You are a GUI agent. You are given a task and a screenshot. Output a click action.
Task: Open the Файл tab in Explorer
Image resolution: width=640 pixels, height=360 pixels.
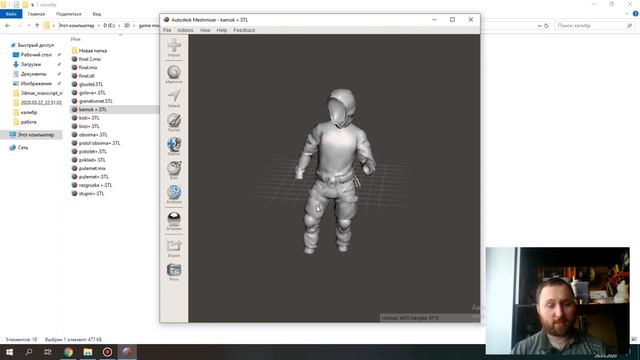(x=11, y=14)
